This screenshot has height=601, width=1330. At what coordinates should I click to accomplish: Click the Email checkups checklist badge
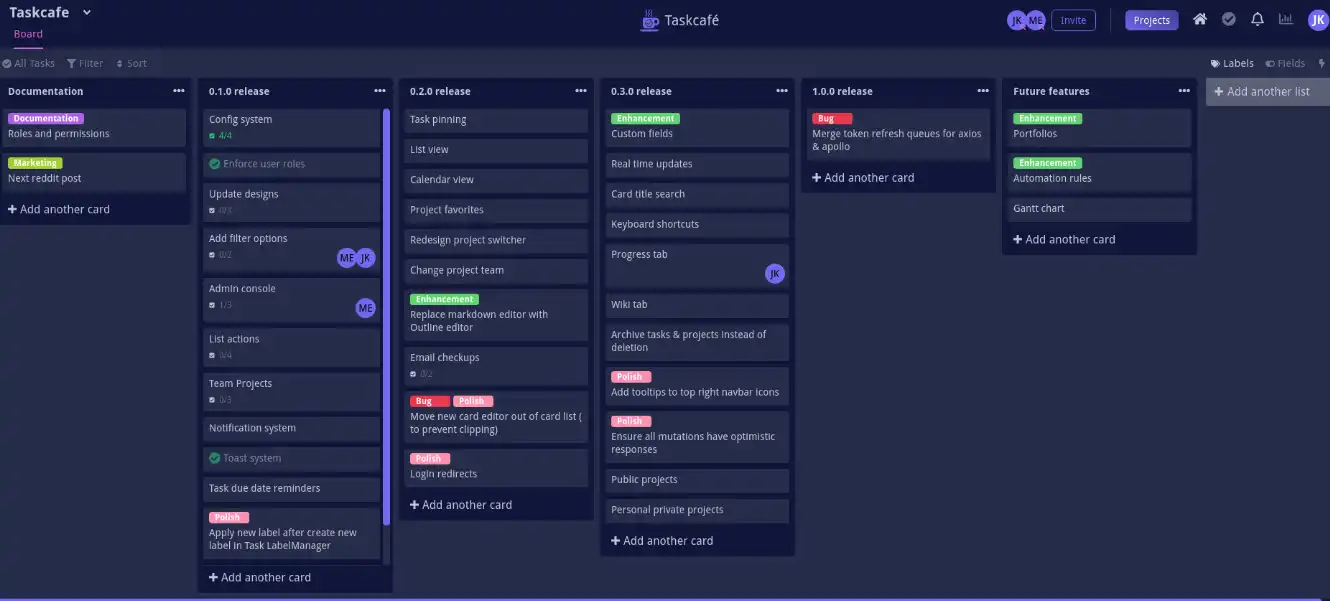(421, 374)
